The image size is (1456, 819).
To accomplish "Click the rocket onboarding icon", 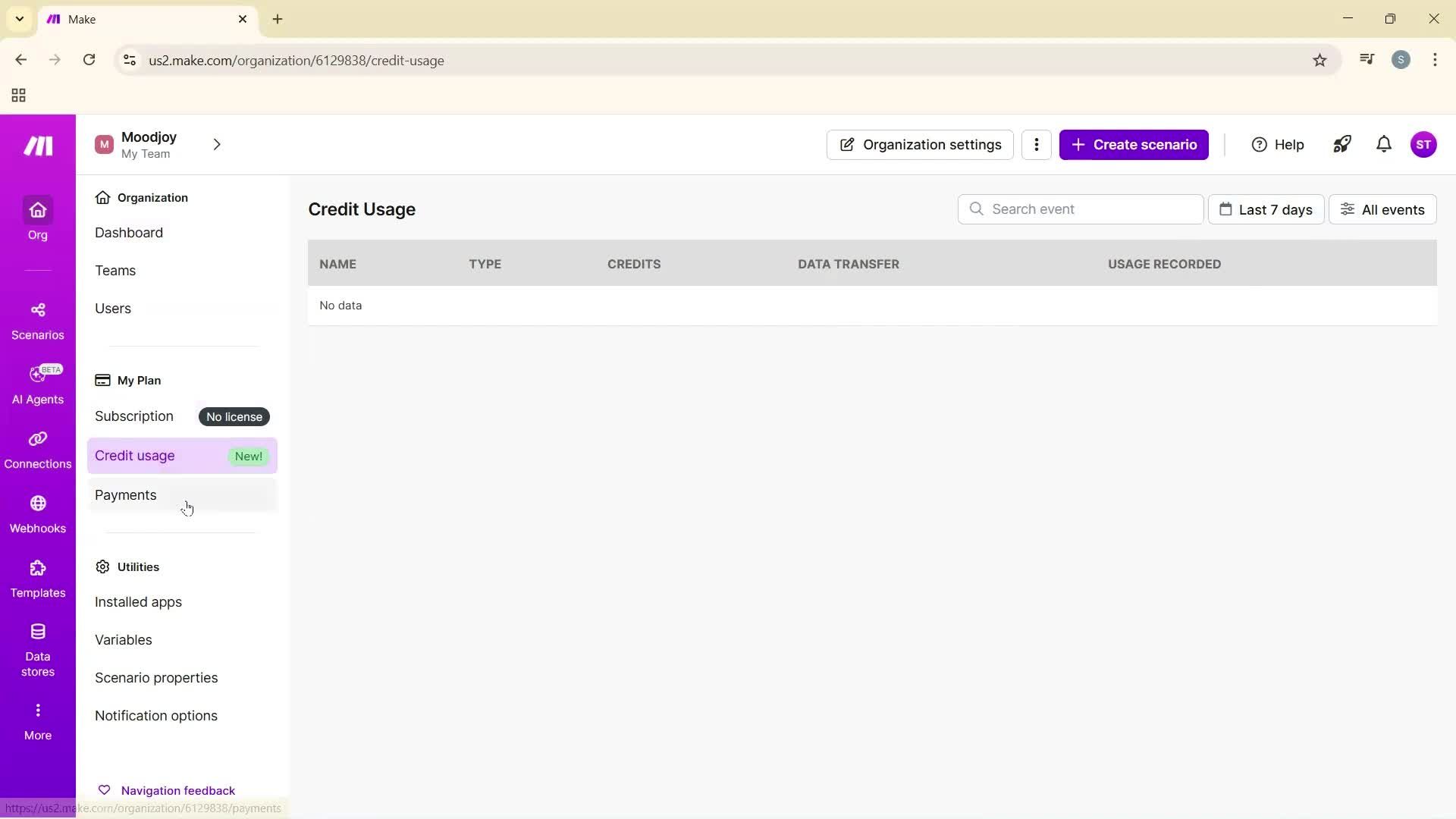I will 1342,144.
